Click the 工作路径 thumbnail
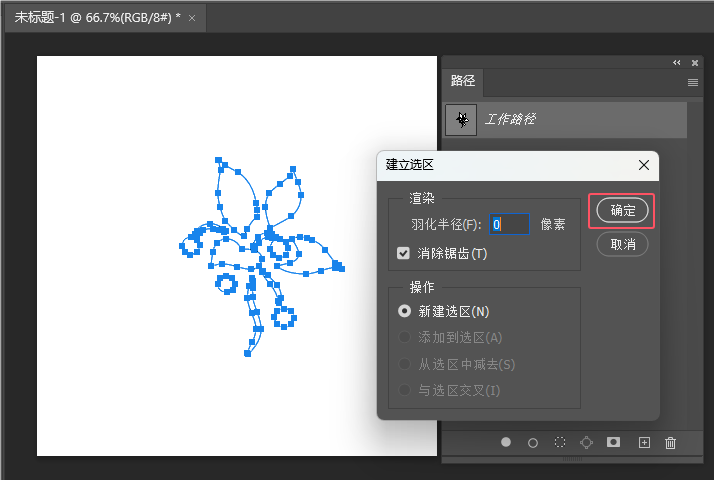Screen dimensions: 714x480 (x=461, y=120)
